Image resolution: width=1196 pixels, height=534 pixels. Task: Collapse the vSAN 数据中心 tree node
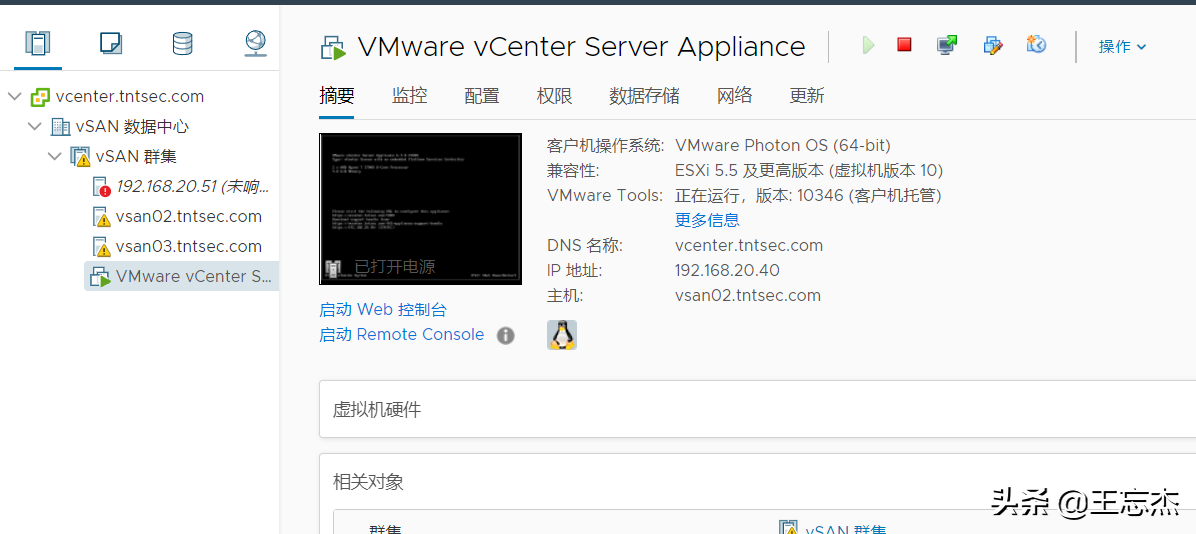(34, 126)
